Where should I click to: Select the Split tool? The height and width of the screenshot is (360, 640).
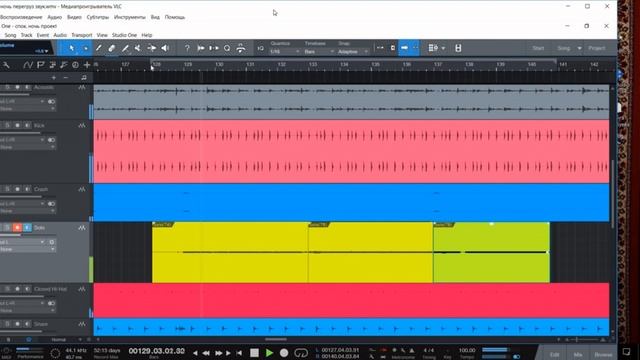coord(98,48)
